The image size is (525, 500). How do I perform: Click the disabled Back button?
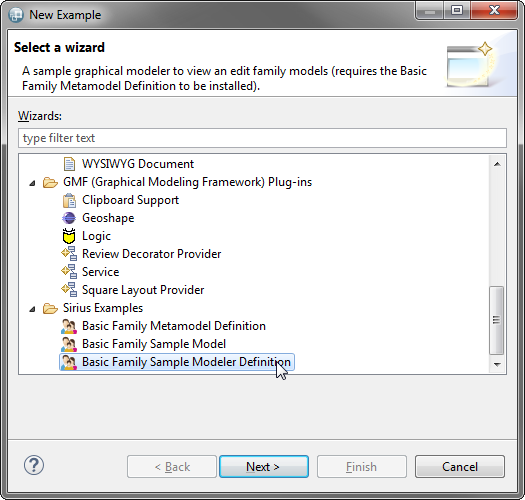tap(172, 467)
